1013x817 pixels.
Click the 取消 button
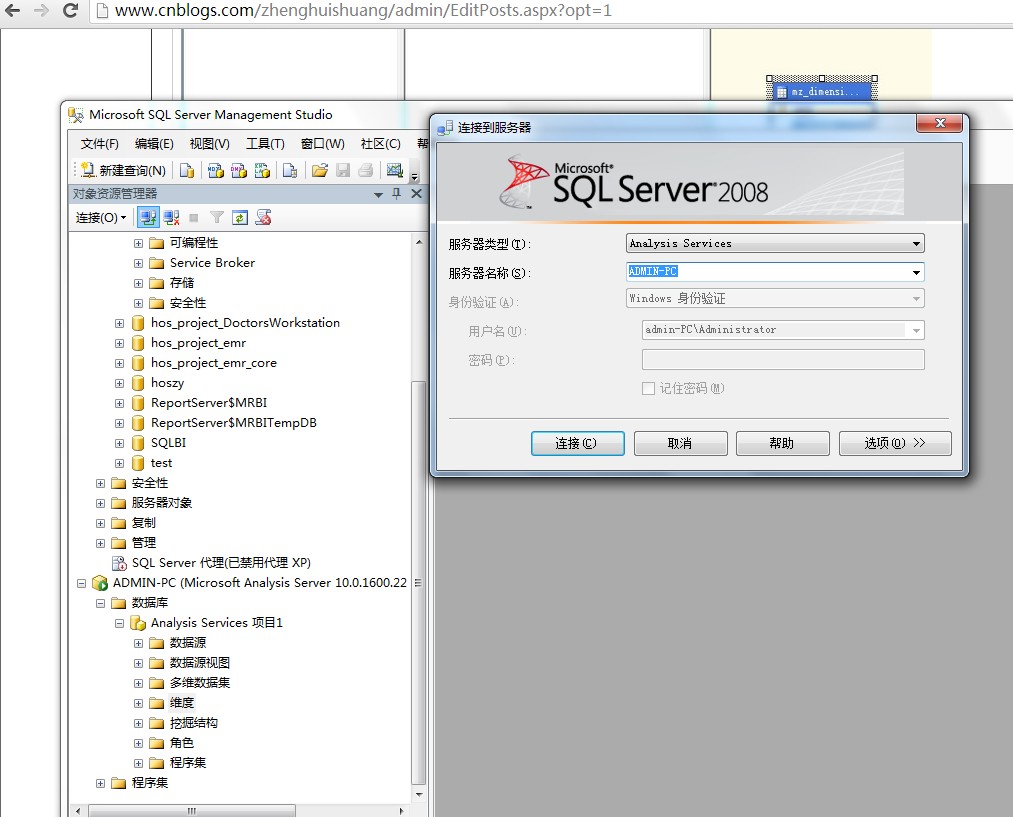[x=680, y=444]
